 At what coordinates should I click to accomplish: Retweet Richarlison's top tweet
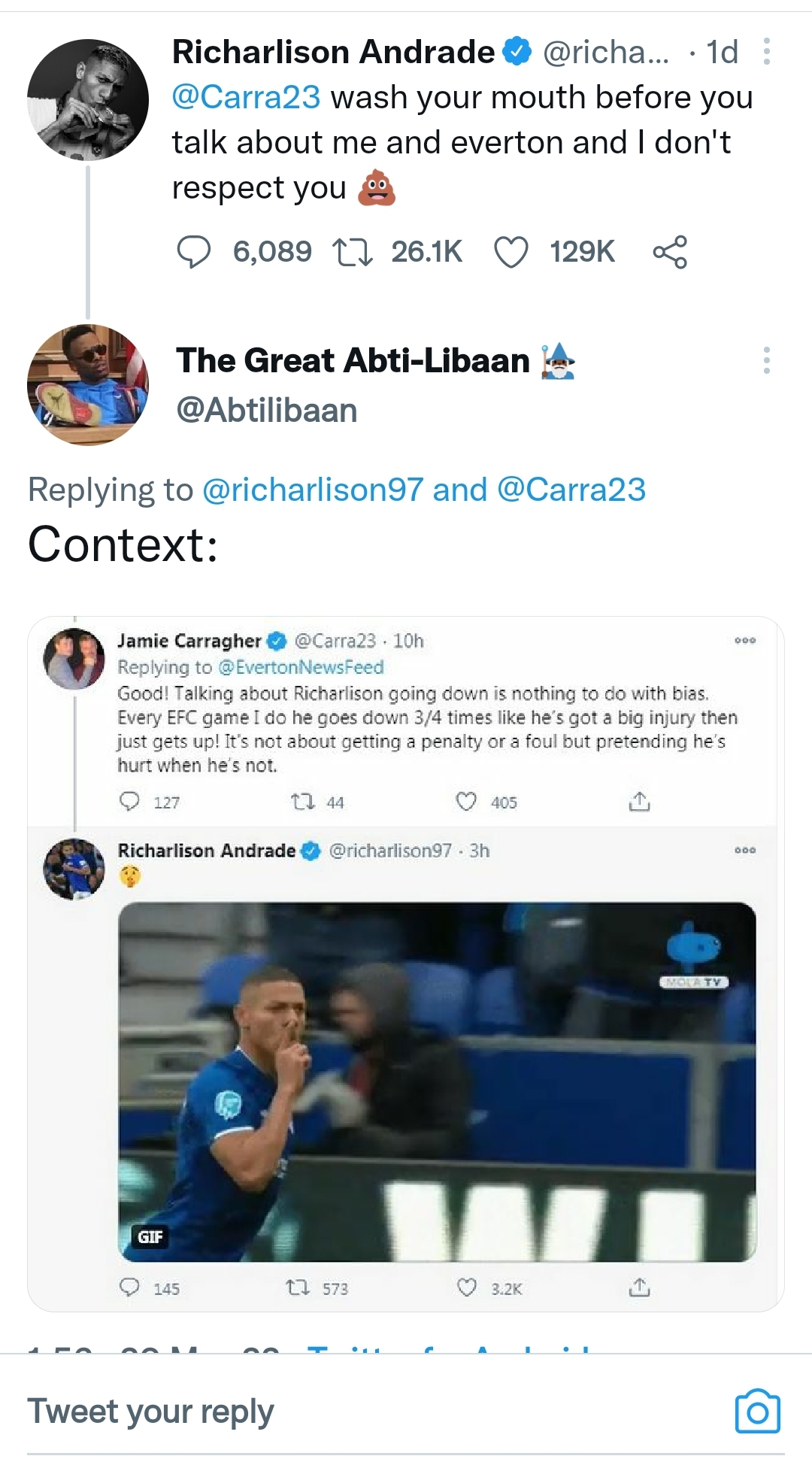(x=352, y=252)
